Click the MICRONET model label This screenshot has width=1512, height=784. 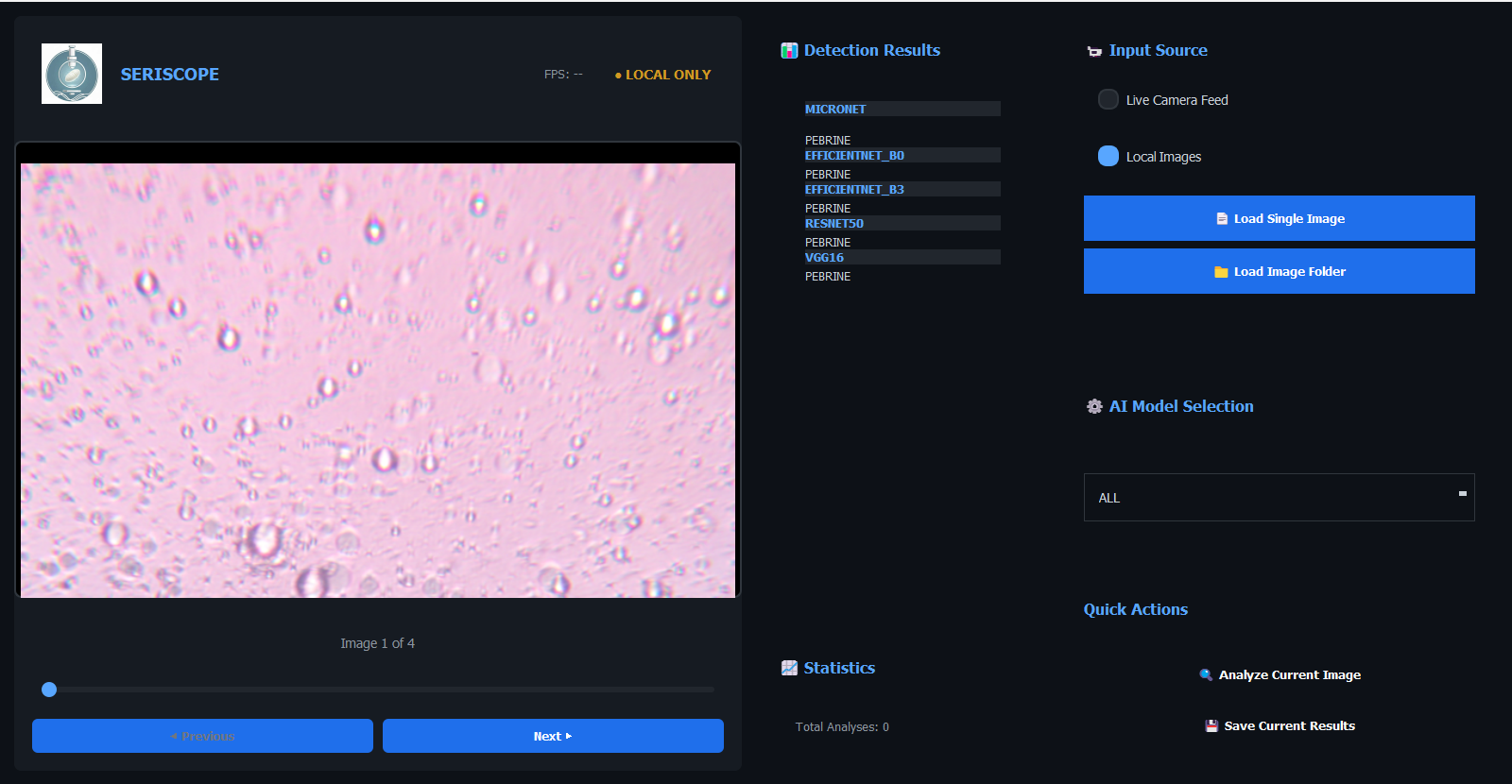click(835, 109)
